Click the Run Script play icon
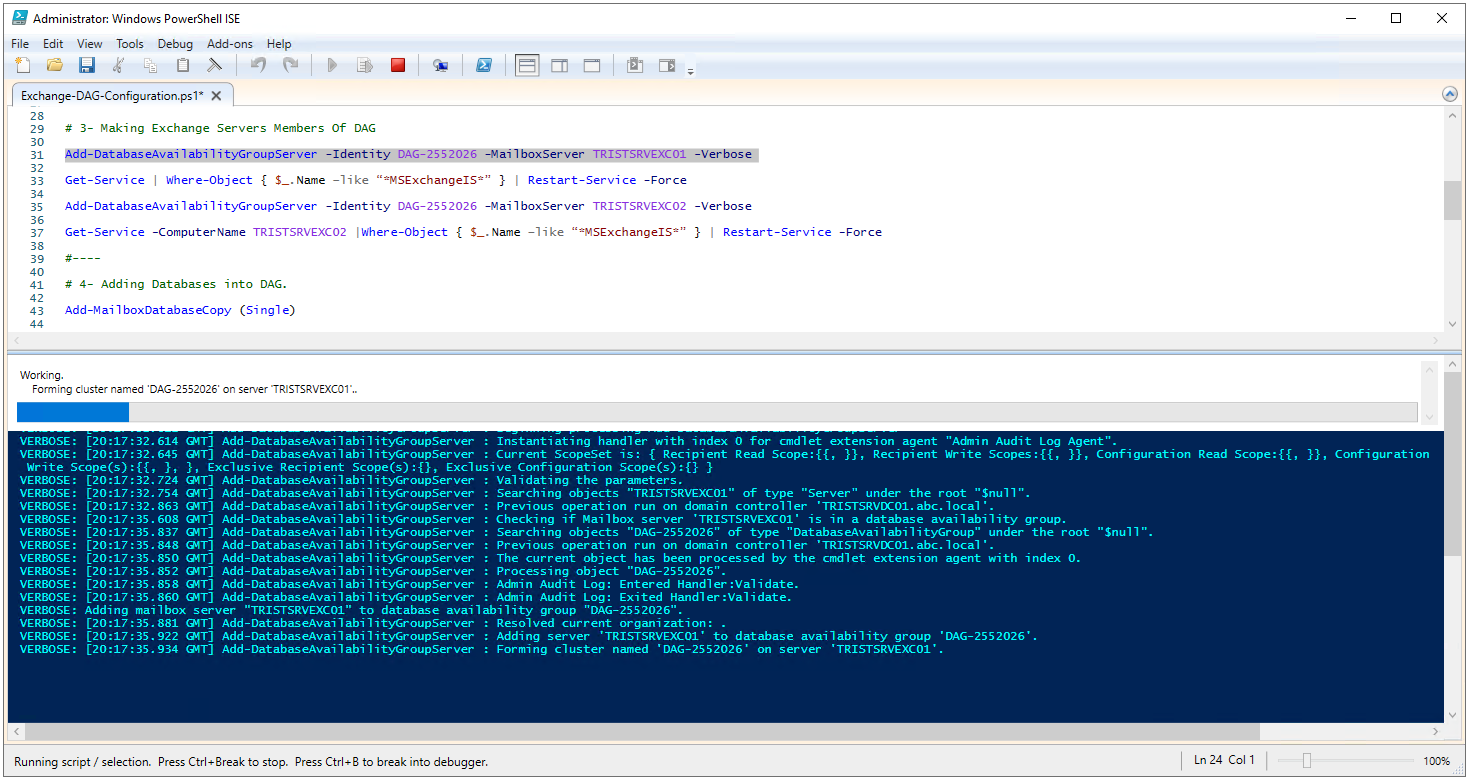Viewport: 1468px width, 778px height. coord(333,65)
